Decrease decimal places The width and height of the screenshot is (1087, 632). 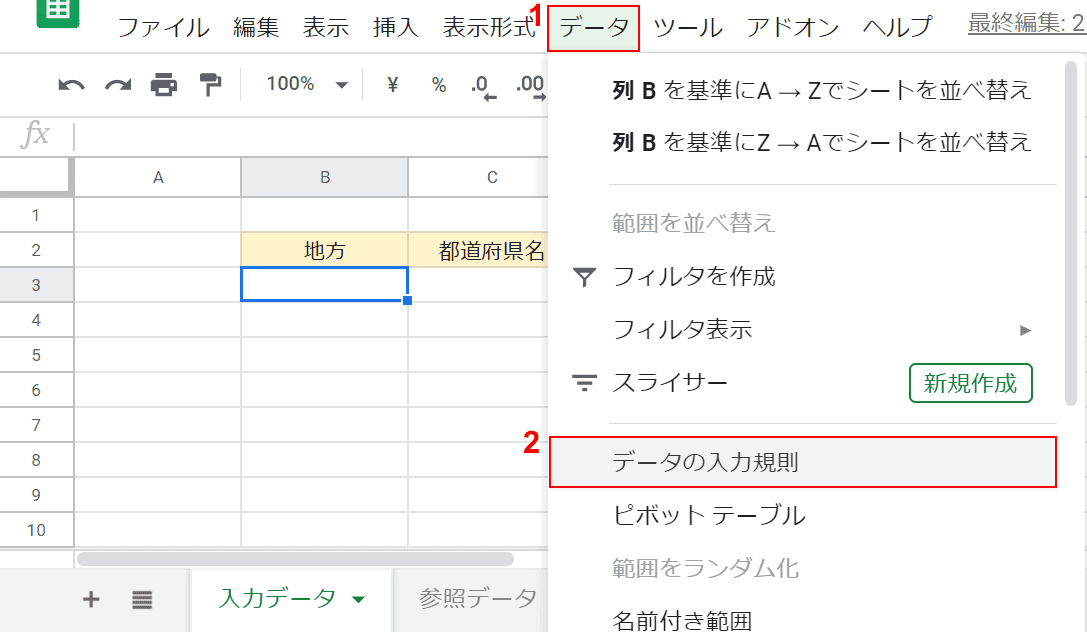click(483, 87)
